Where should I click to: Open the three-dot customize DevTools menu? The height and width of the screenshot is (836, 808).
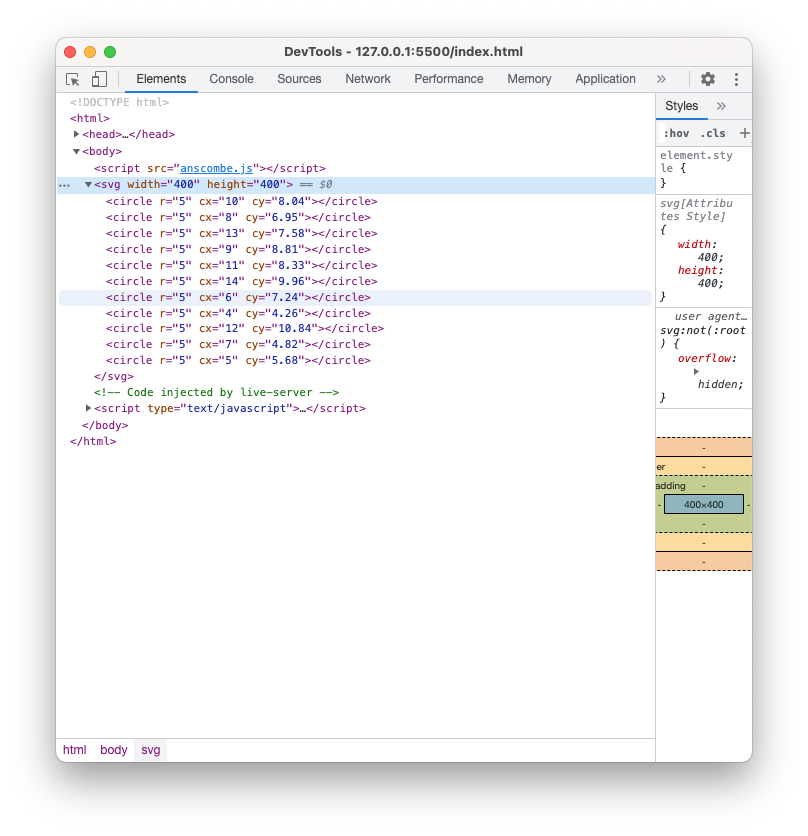[736, 79]
